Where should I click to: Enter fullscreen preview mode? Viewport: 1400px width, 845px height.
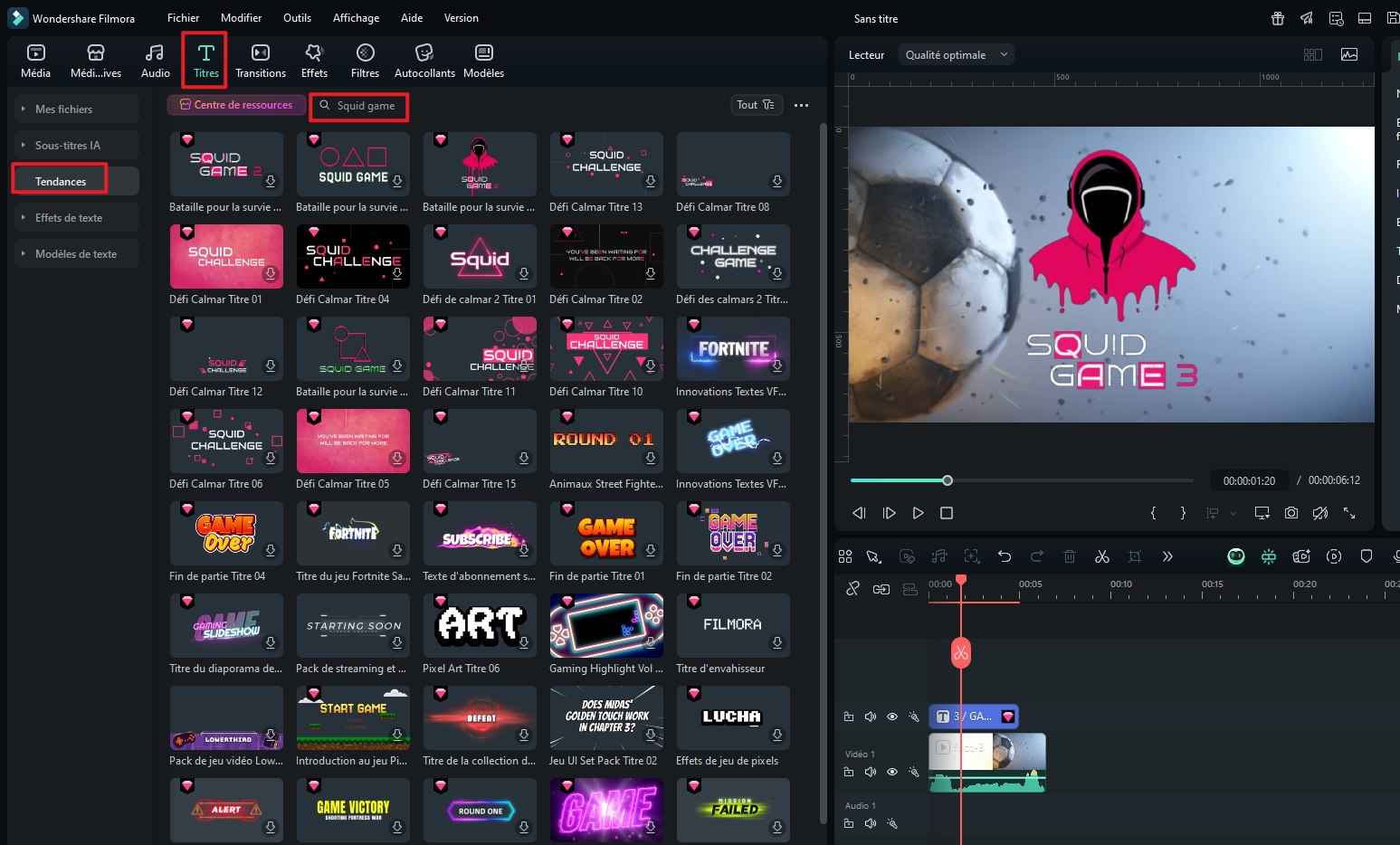[1349, 513]
